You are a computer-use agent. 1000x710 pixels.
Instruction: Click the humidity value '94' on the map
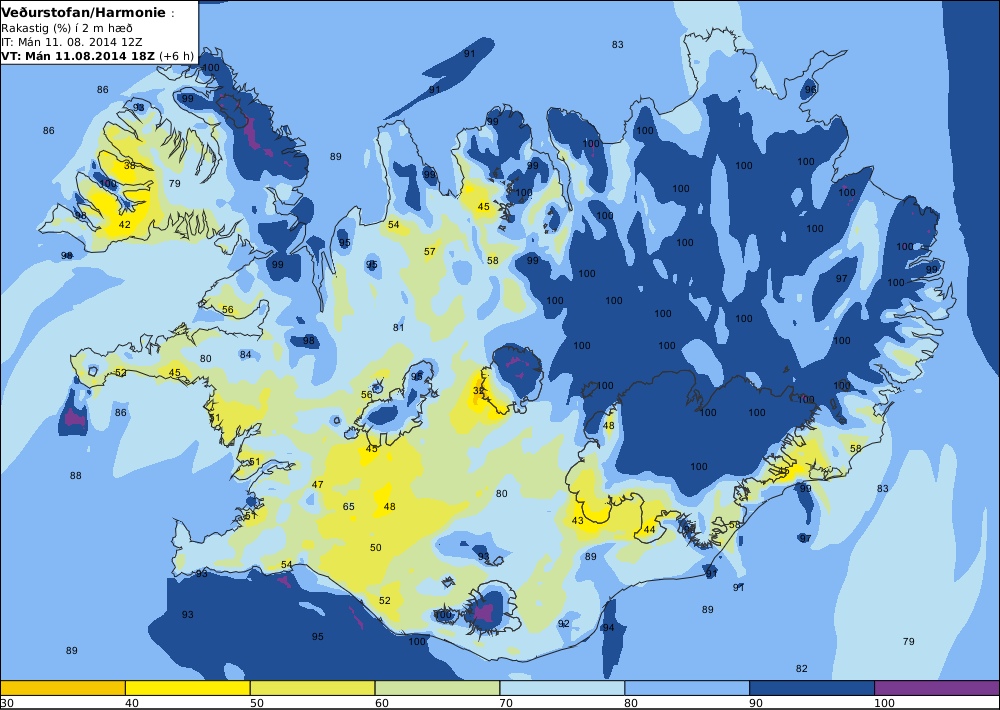(608, 628)
